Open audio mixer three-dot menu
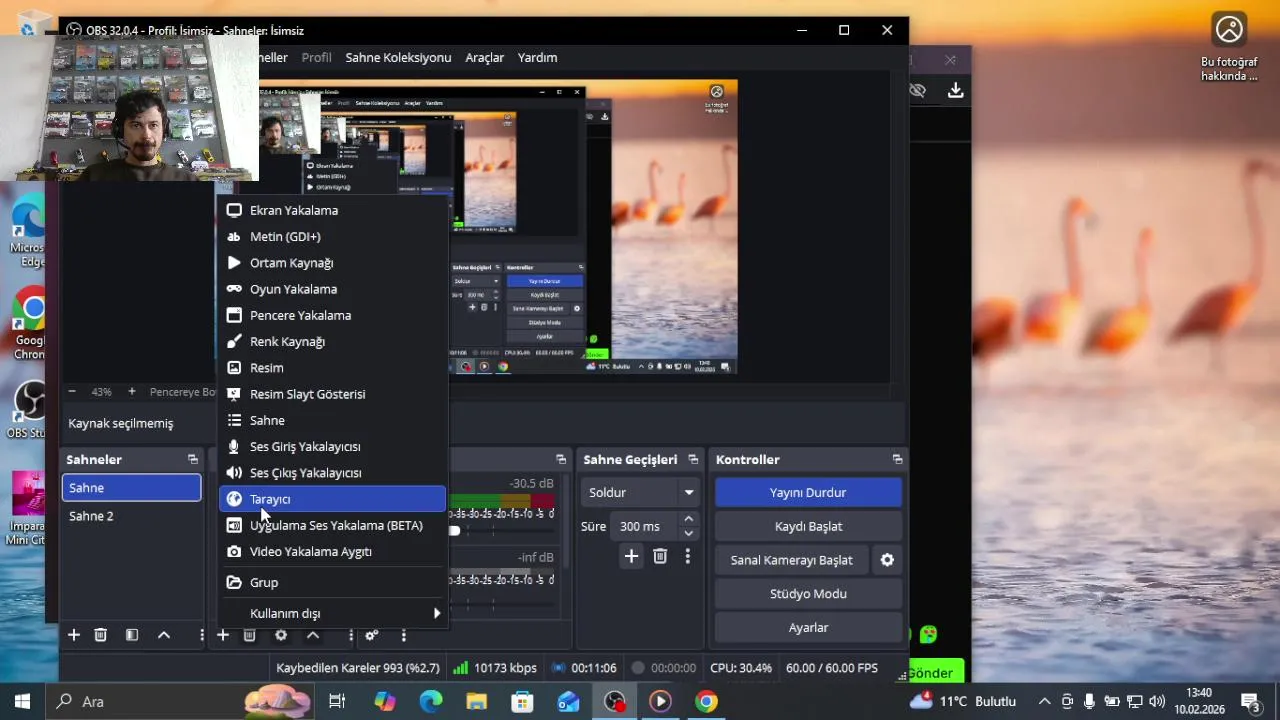The image size is (1280, 720). (x=404, y=635)
